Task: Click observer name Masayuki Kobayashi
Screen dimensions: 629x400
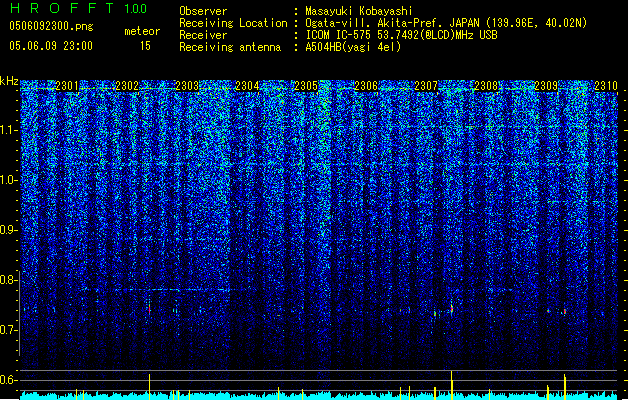Action: pyautogui.click(x=359, y=11)
